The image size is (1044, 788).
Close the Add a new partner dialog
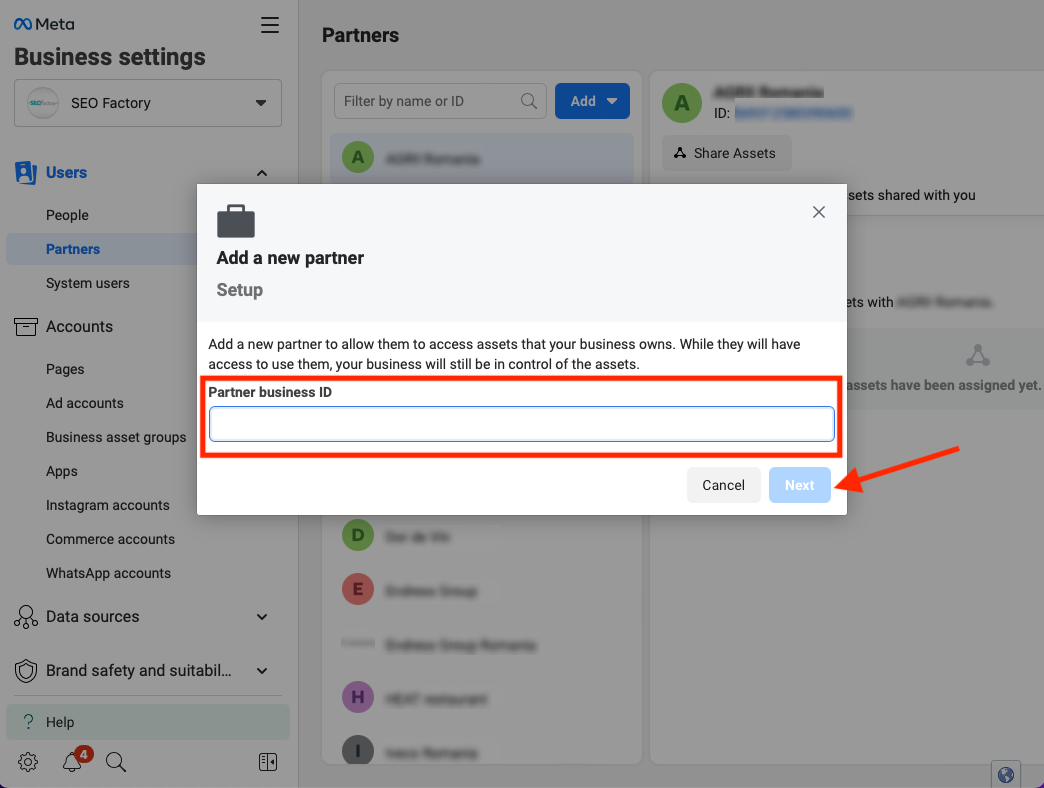pos(819,212)
